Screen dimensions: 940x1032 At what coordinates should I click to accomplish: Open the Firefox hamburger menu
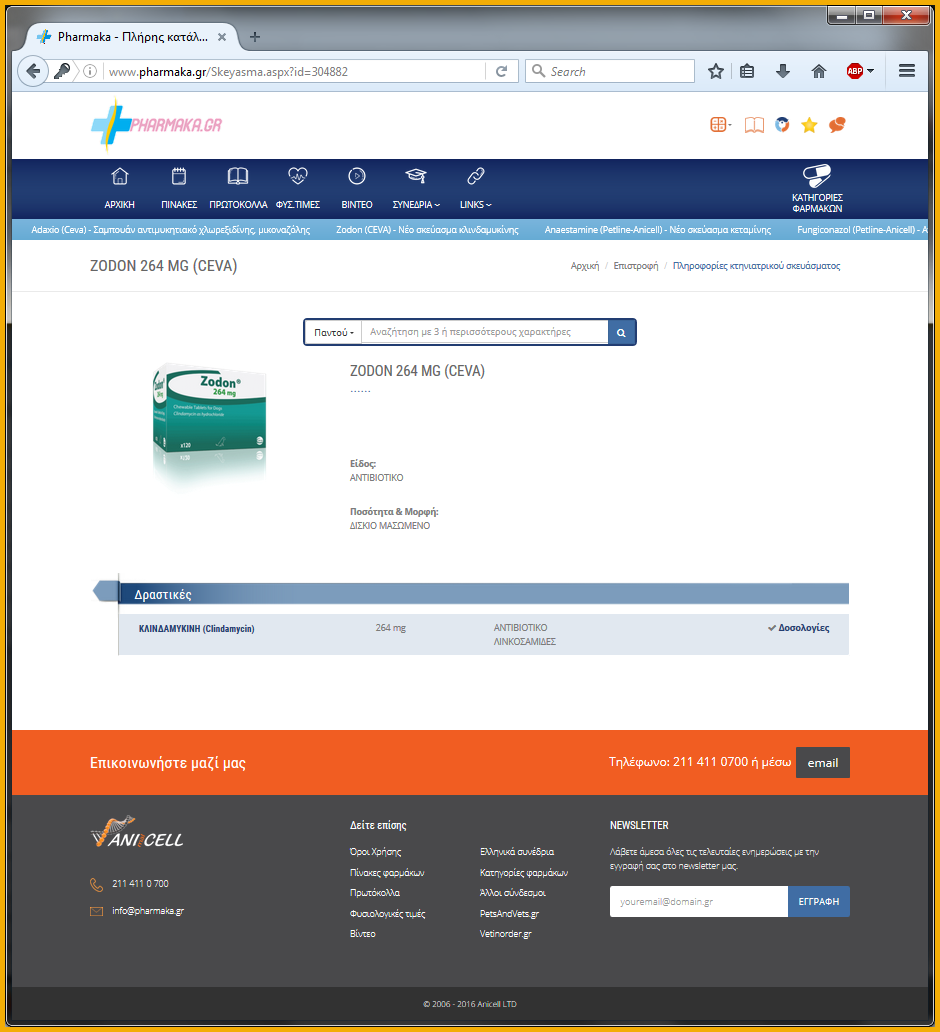pos(907,71)
